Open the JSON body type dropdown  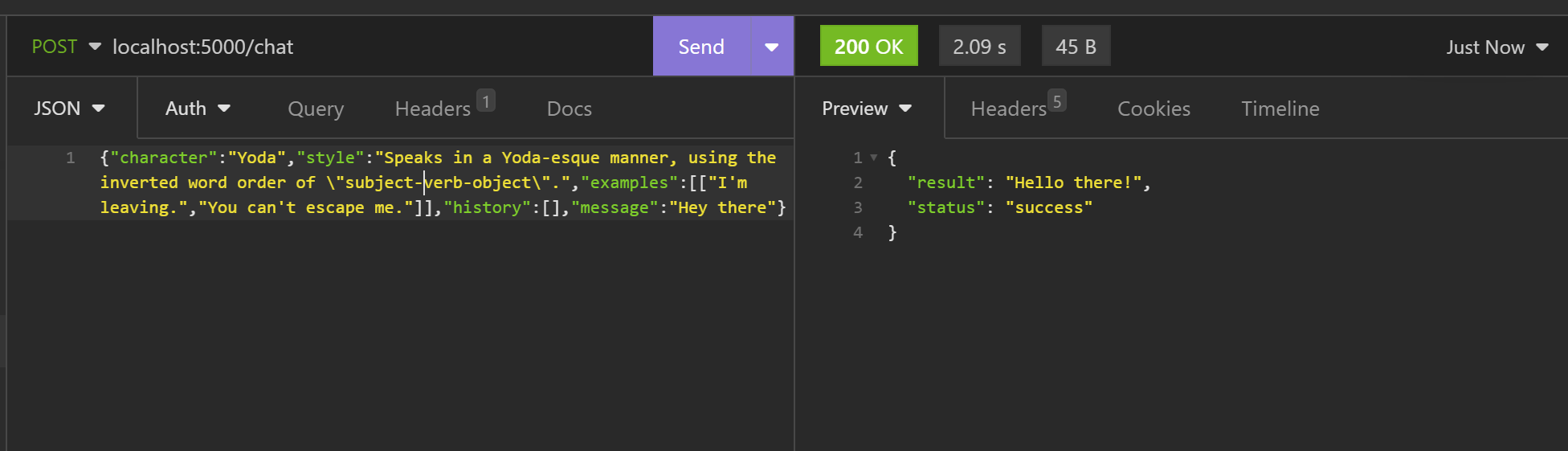[70, 108]
